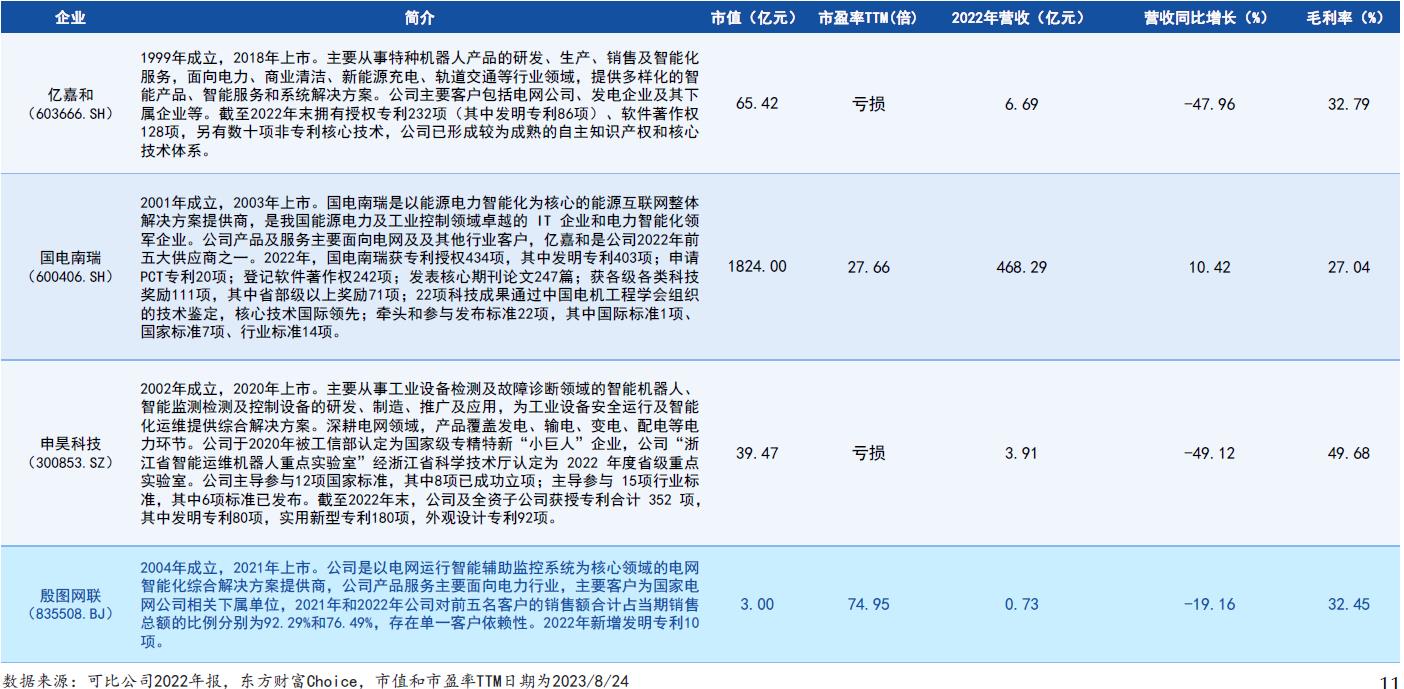
Task: Click the 数据来源 footnote text
Action: point(317,680)
